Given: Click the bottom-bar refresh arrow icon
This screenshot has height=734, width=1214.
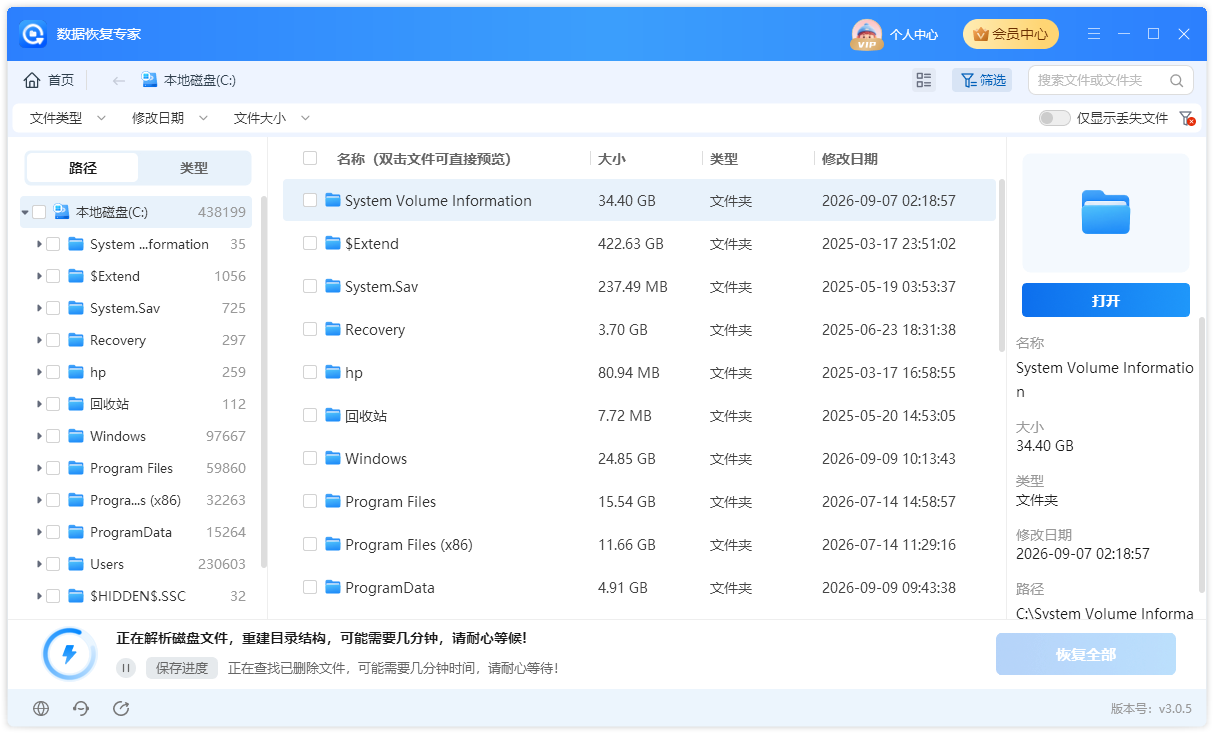Looking at the screenshot, I should click(81, 708).
